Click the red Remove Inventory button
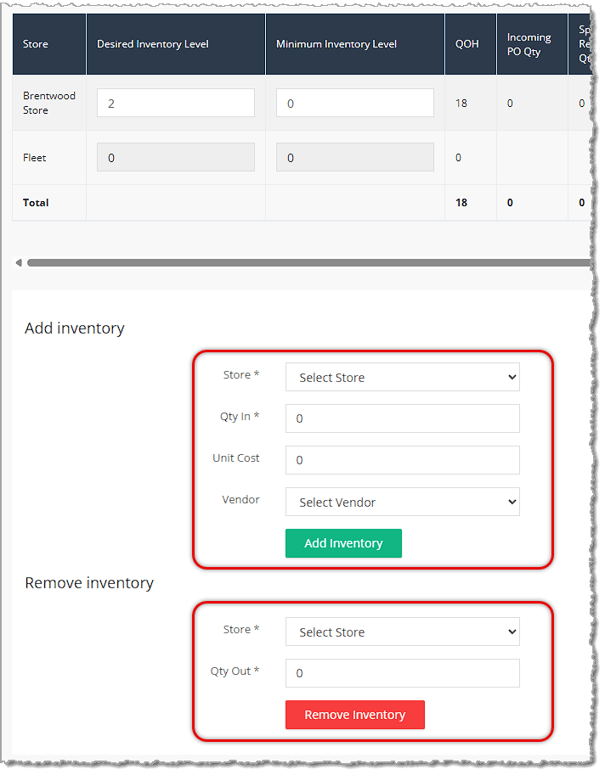This screenshot has height=775, width=605. [x=355, y=715]
